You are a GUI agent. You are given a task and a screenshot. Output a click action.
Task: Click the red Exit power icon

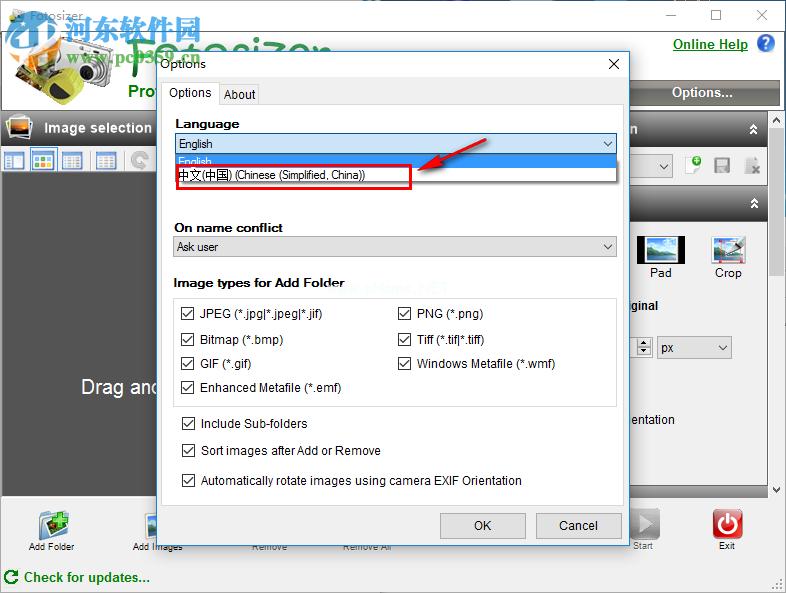[x=727, y=524]
